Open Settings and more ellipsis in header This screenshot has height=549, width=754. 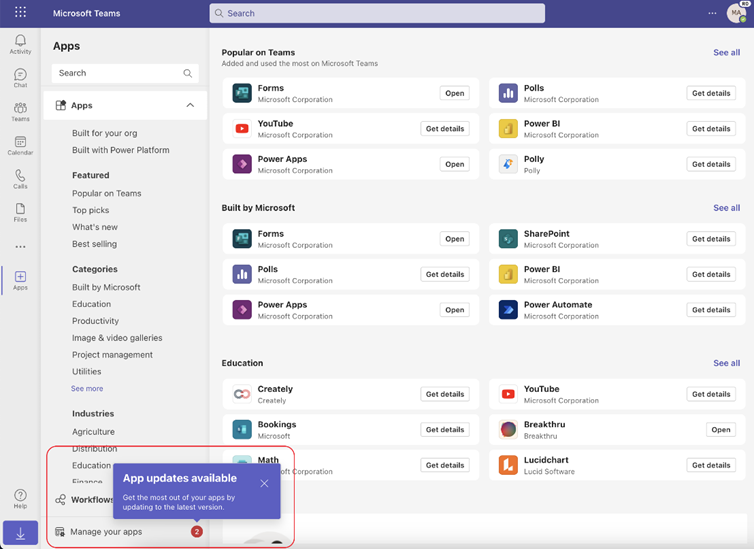pos(712,13)
